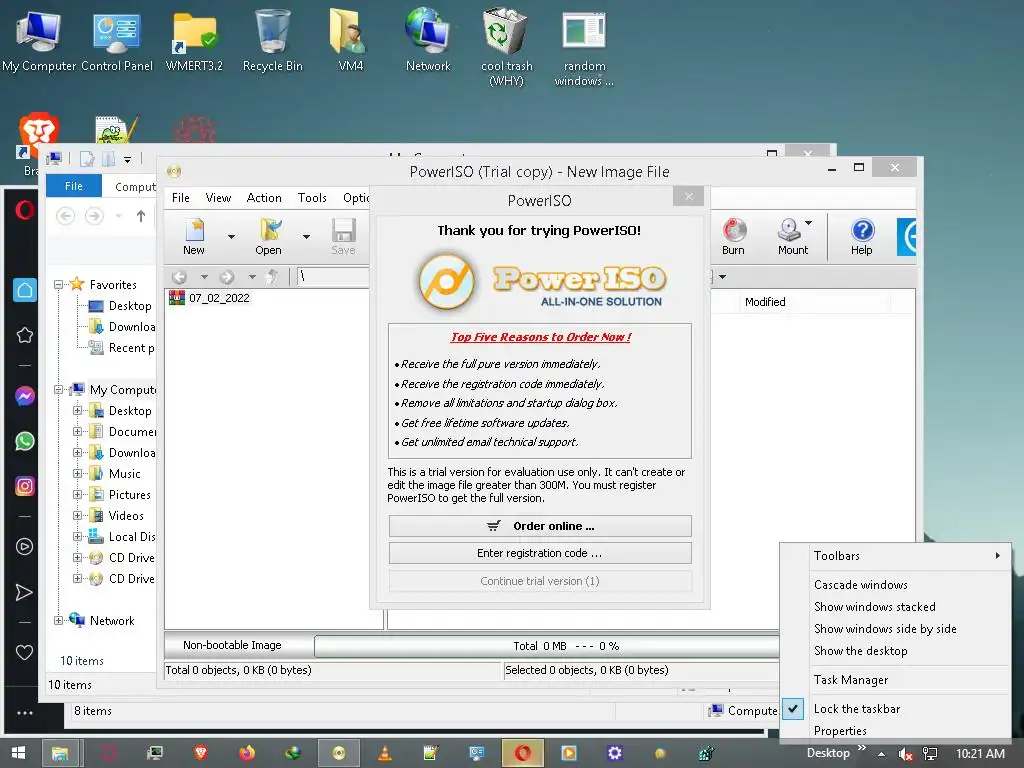Open the Control Panel desktop icon
Viewport: 1024px width, 768px height.
coord(117,40)
